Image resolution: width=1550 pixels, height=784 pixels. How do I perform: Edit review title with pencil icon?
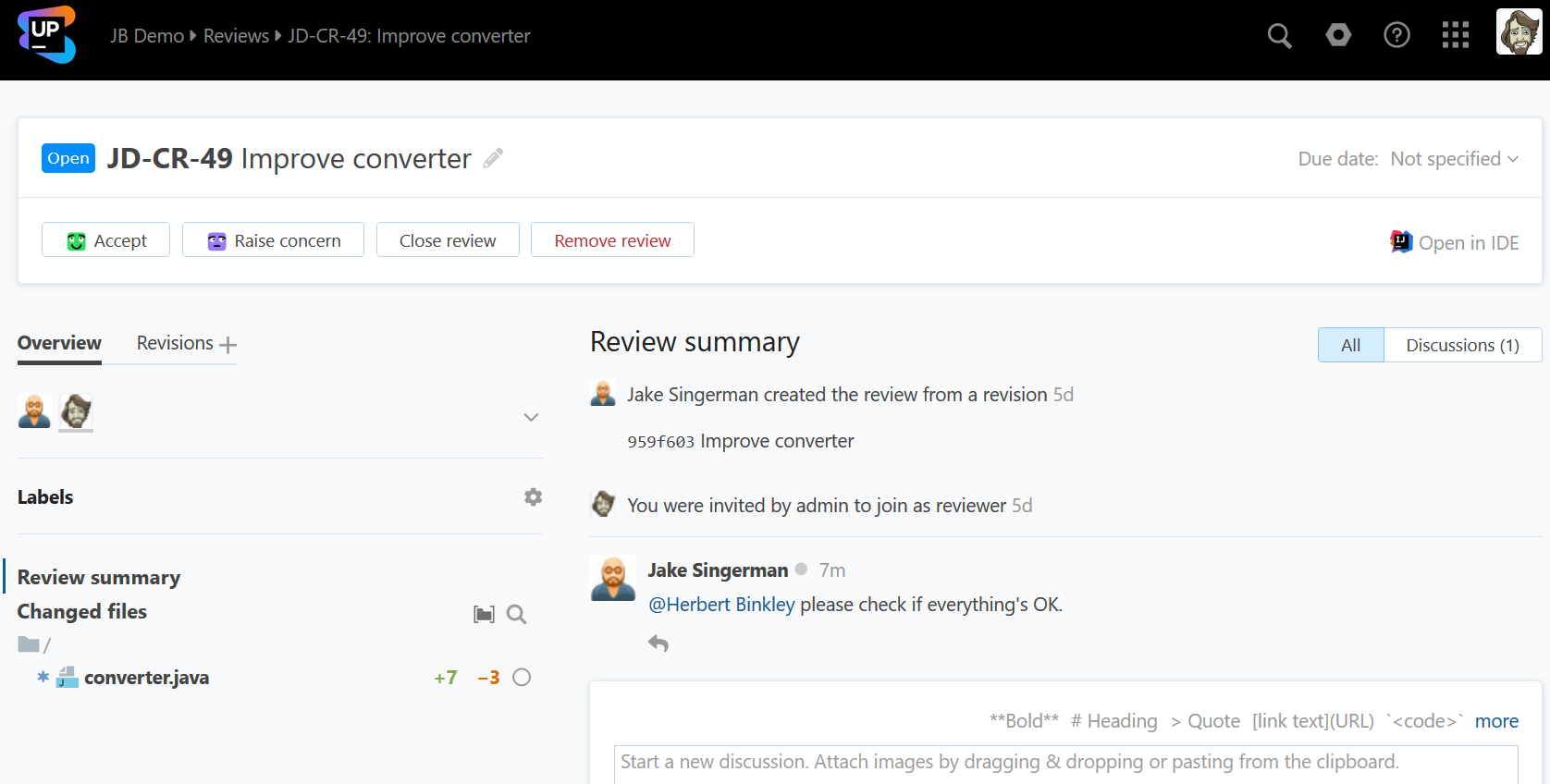click(494, 158)
